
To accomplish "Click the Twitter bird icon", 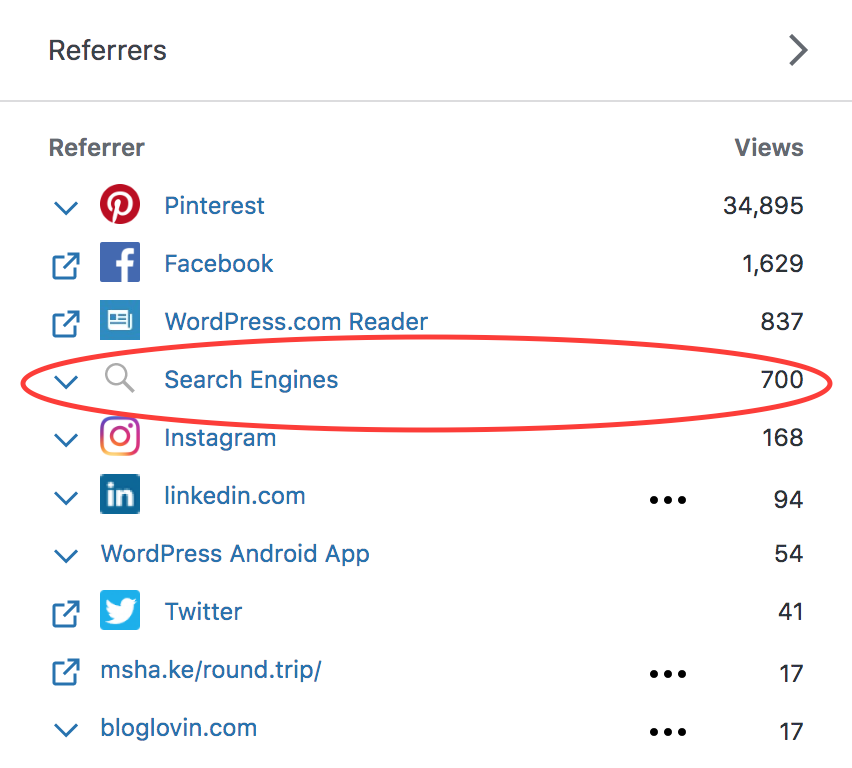I will 120,611.
